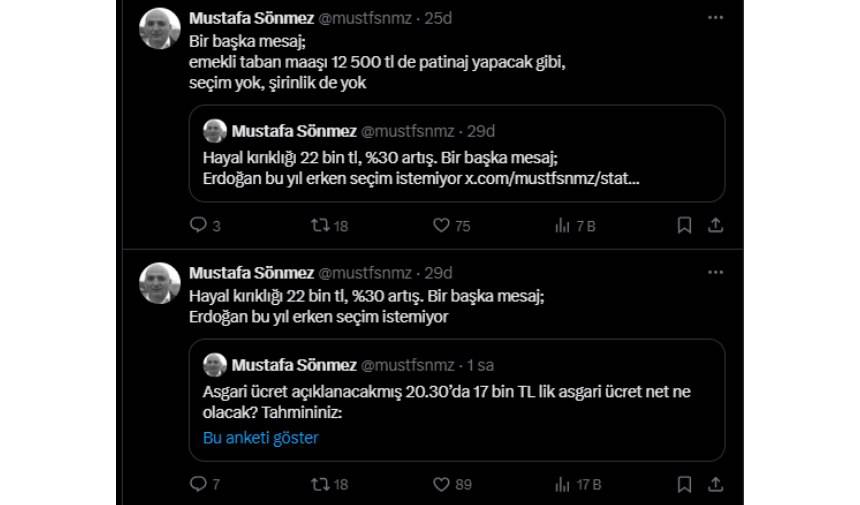Share the first tweet

[715, 226]
